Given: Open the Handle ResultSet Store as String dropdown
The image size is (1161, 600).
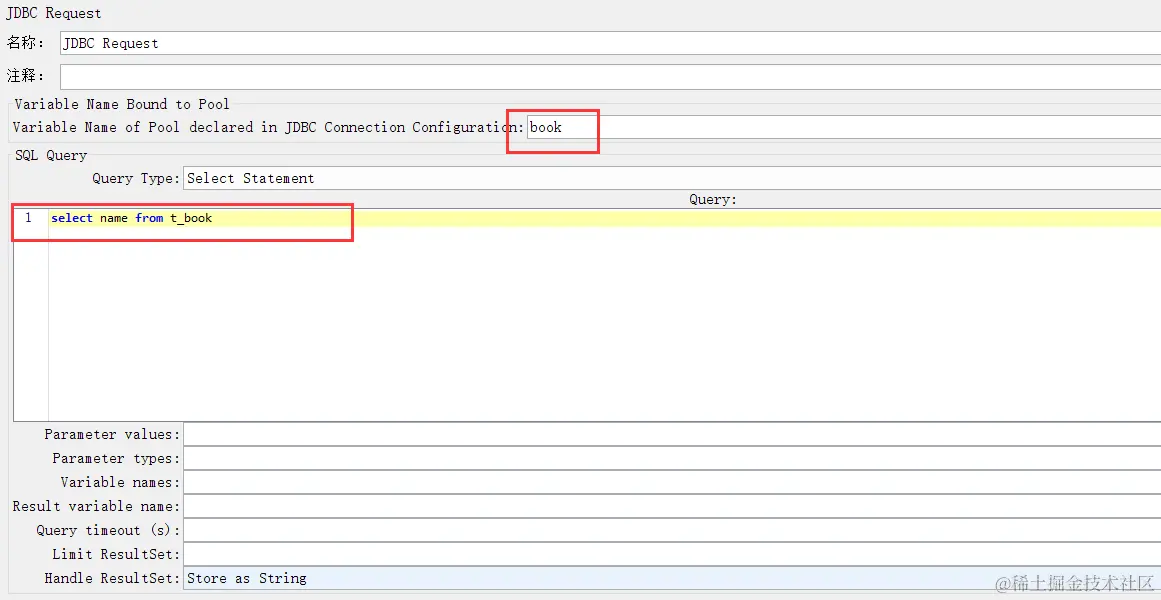Looking at the screenshot, I should [672, 579].
